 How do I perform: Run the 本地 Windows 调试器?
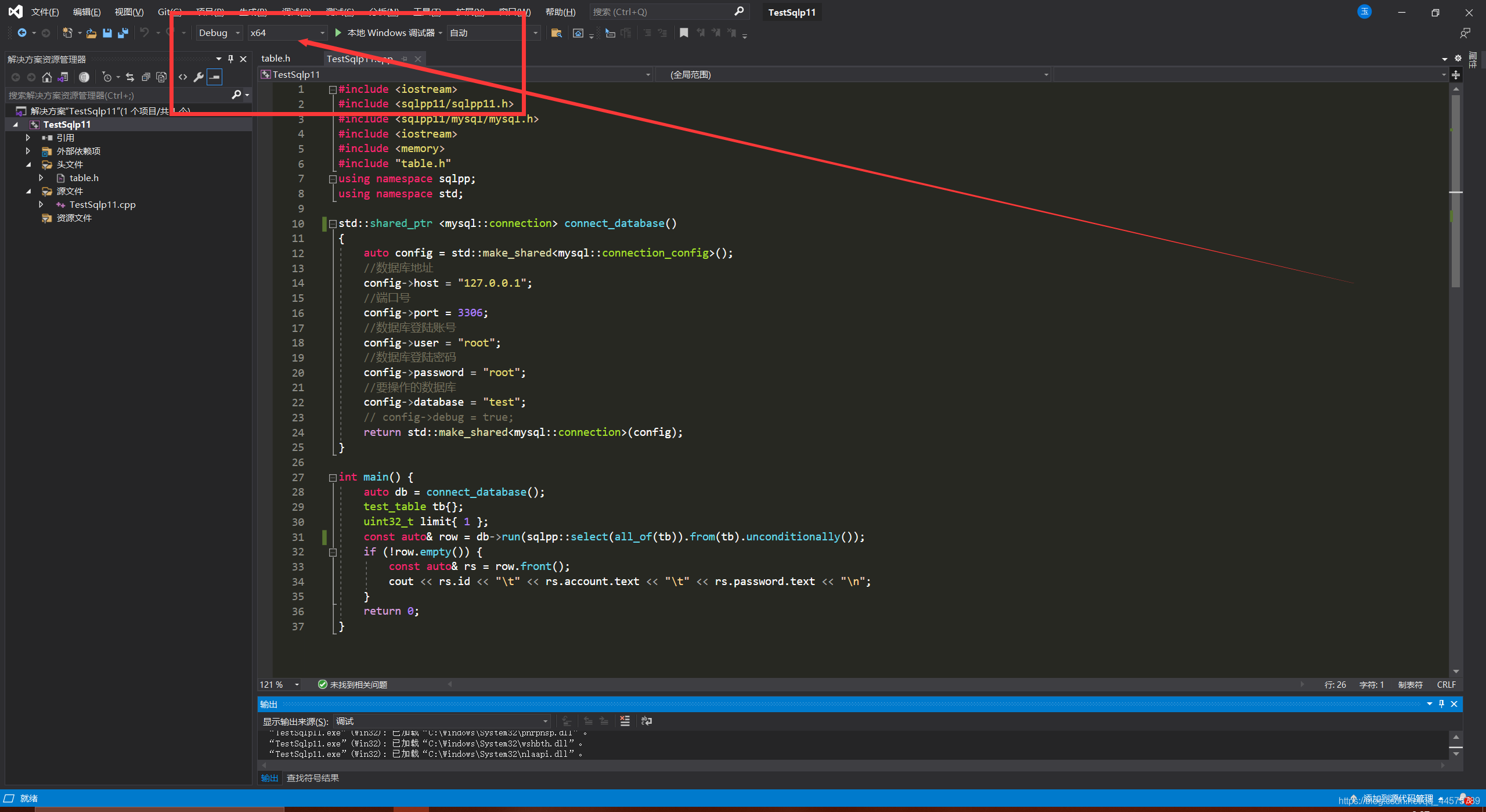coord(385,33)
